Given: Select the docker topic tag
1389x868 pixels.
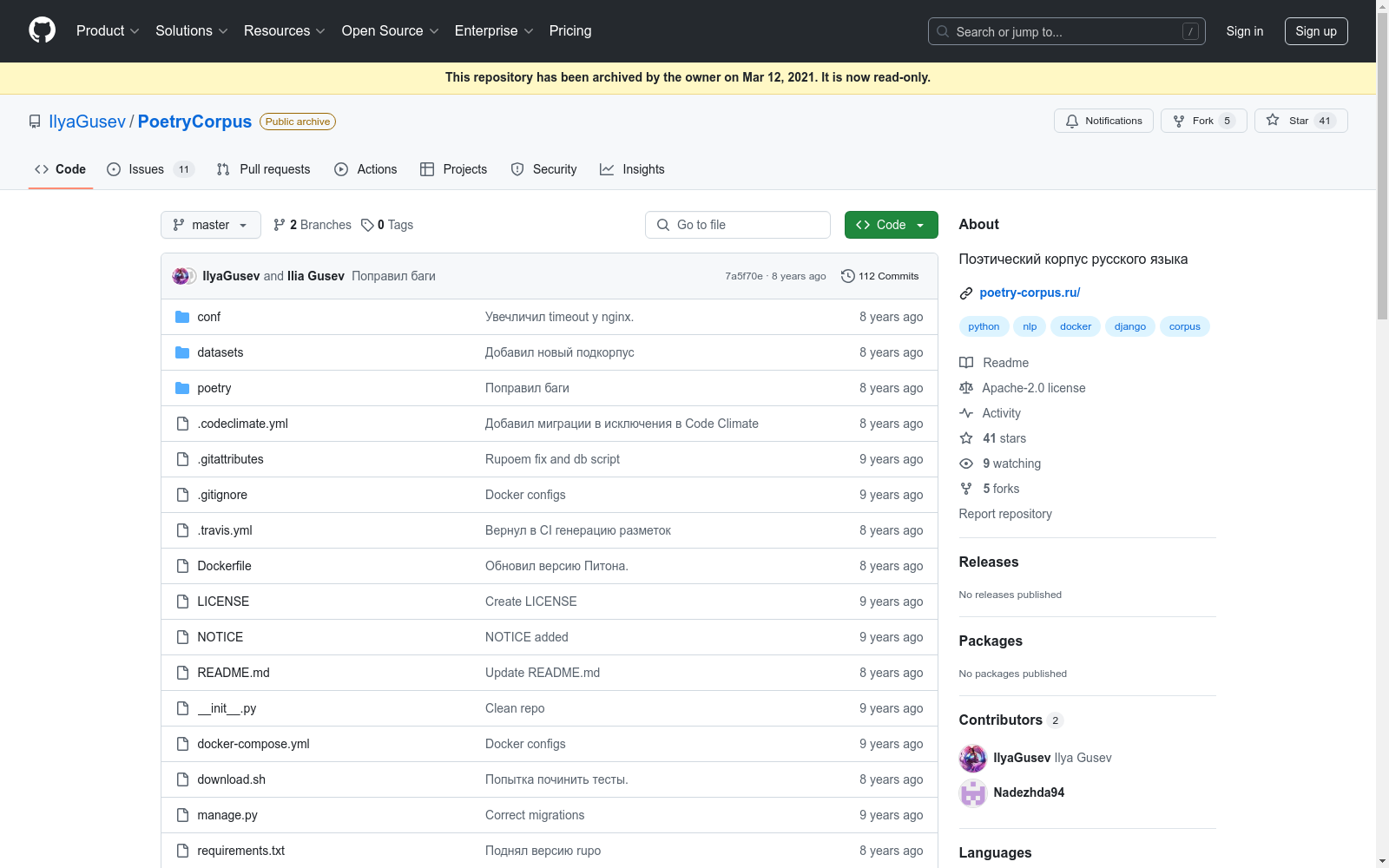Looking at the screenshot, I should 1076,326.
